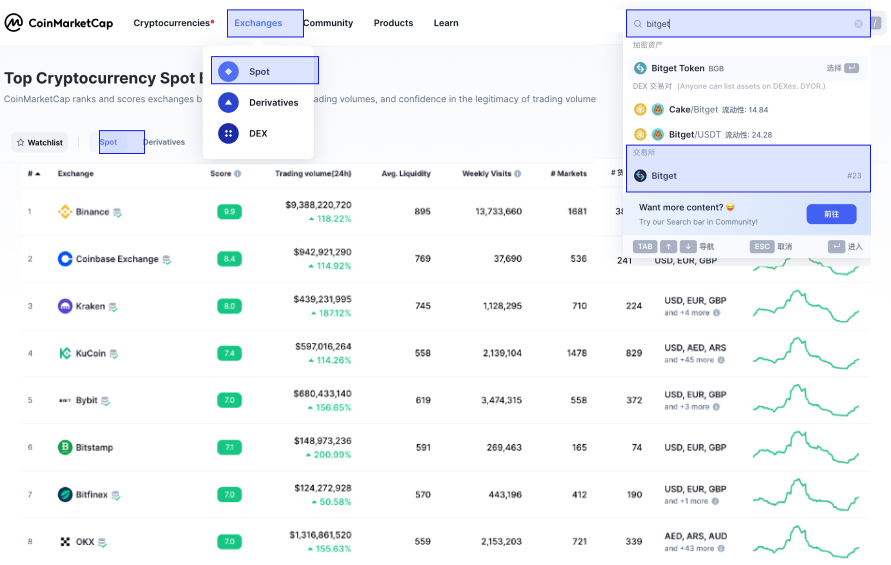Open the Coinbase Exchange link

pos(117,259)
